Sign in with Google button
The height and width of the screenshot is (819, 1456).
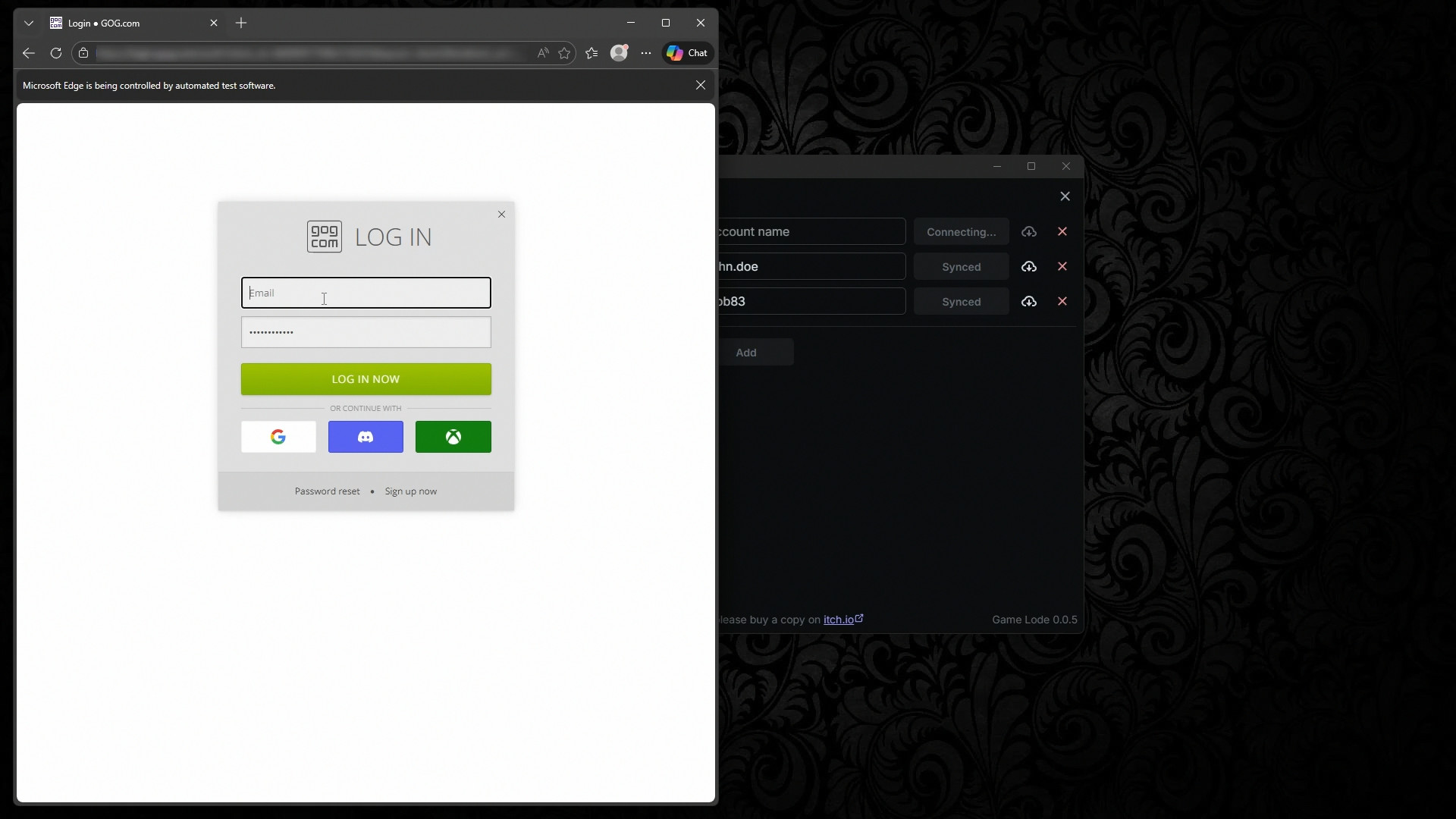pos(278,437)
